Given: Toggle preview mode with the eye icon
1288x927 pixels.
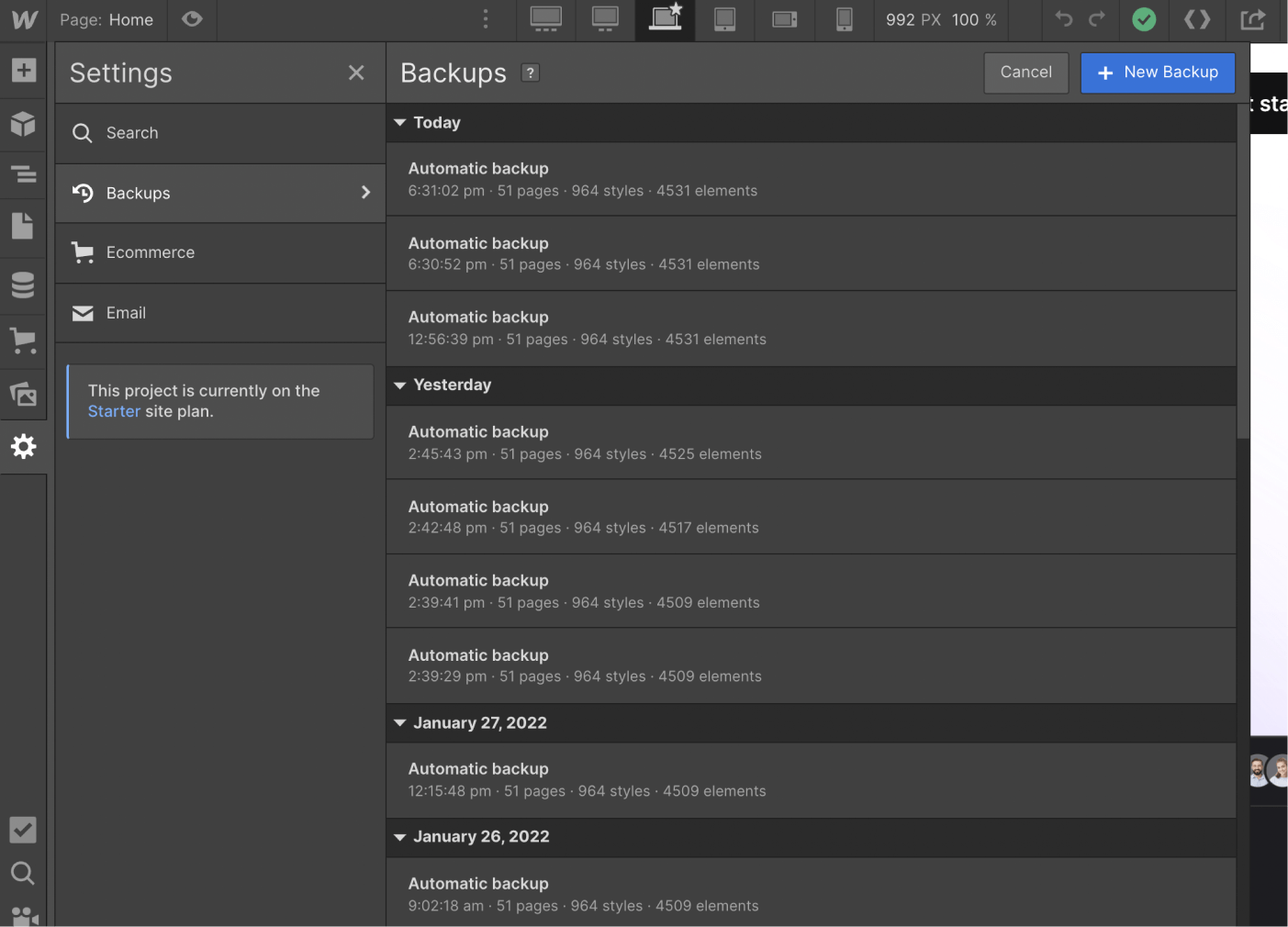Looking at the screenshot, I should (x=192, y=19).
